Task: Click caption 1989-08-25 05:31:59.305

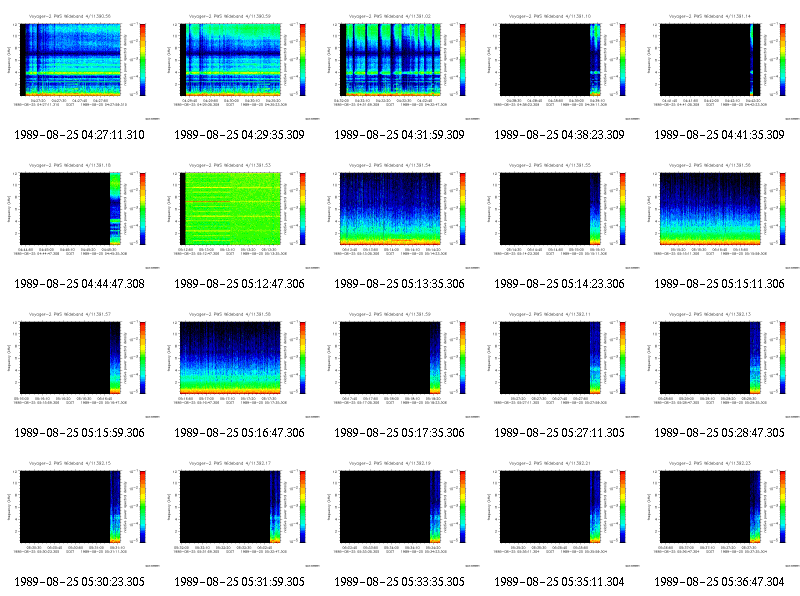Action: coord(239,582)
